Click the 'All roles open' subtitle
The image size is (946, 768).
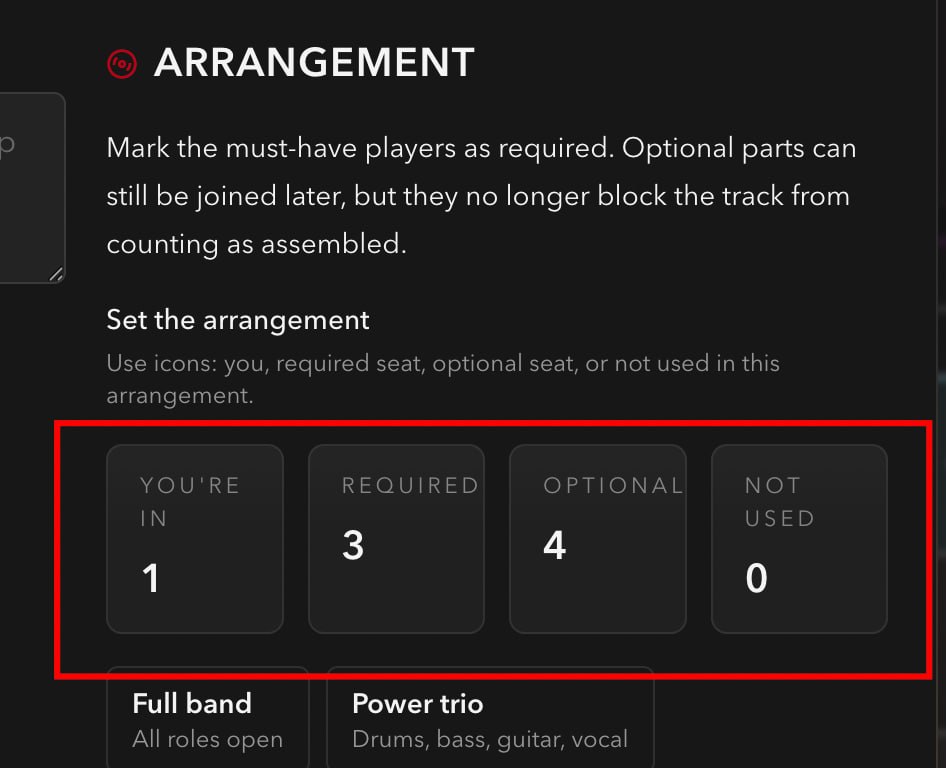coord(207,740)
